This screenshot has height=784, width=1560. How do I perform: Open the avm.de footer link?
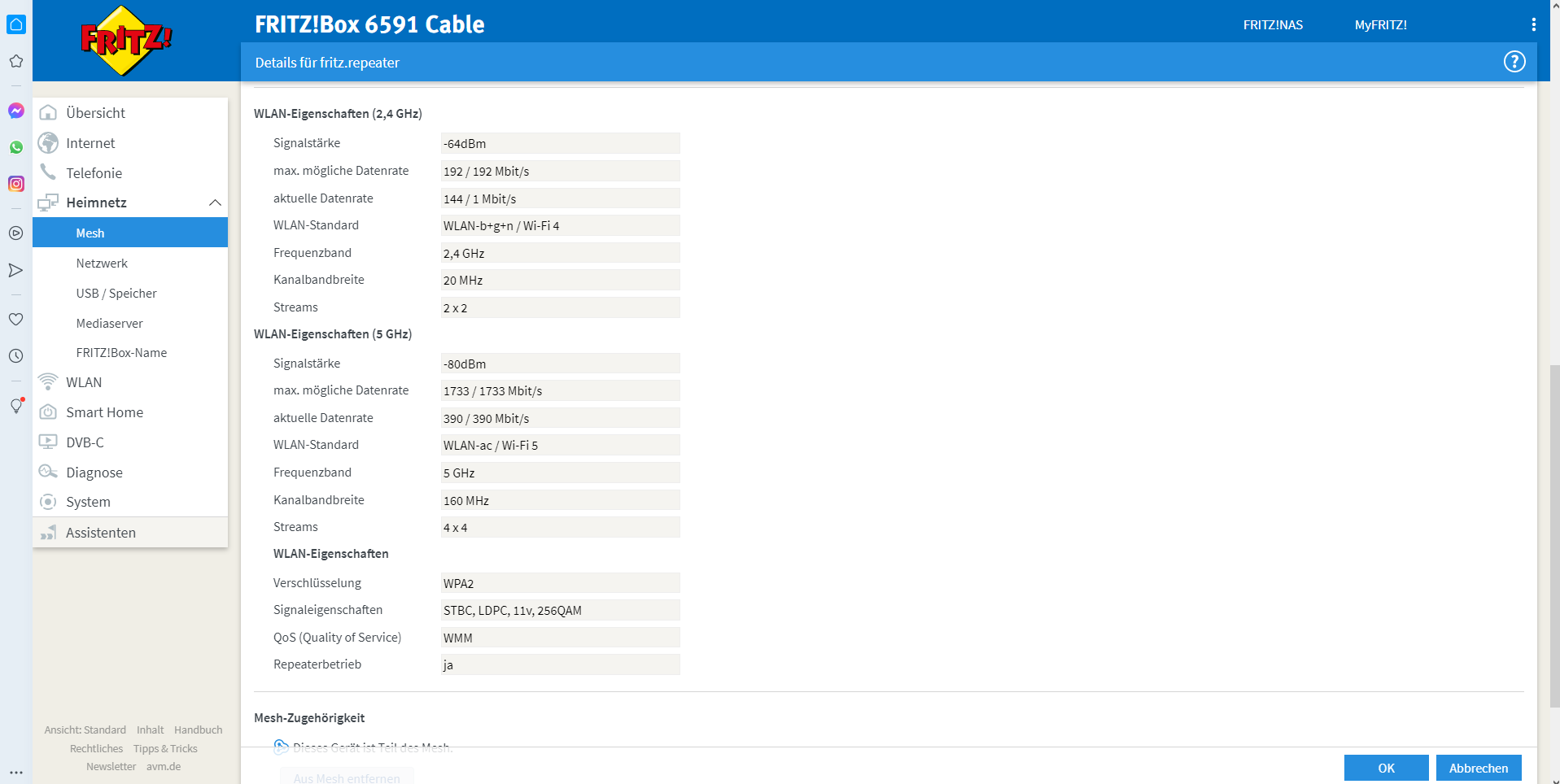[x=164, y=766]
